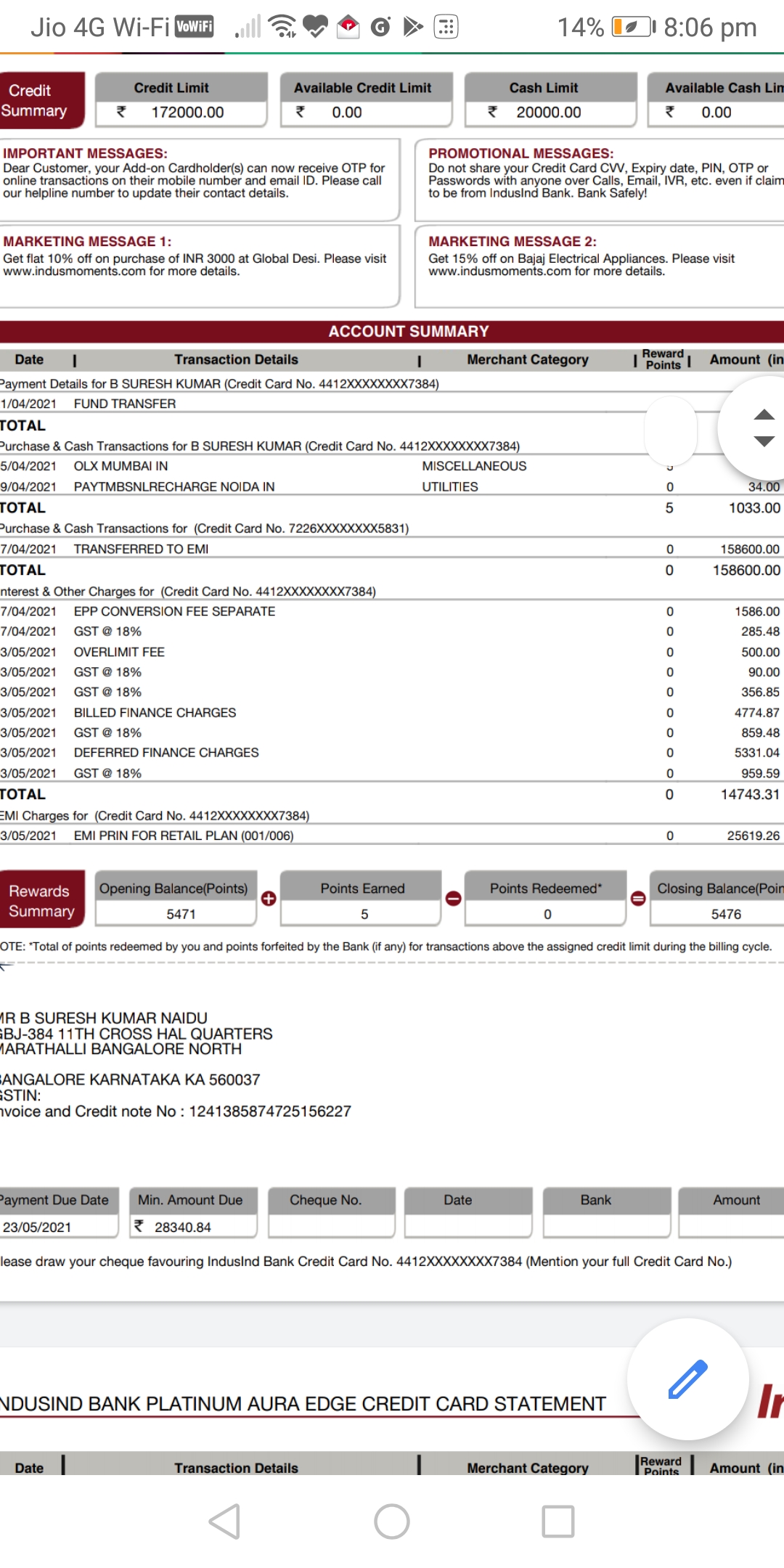This screenshot has width=784, height=1568.
Task: Tap the heart notification icon
Action: (x=315, y=27)
